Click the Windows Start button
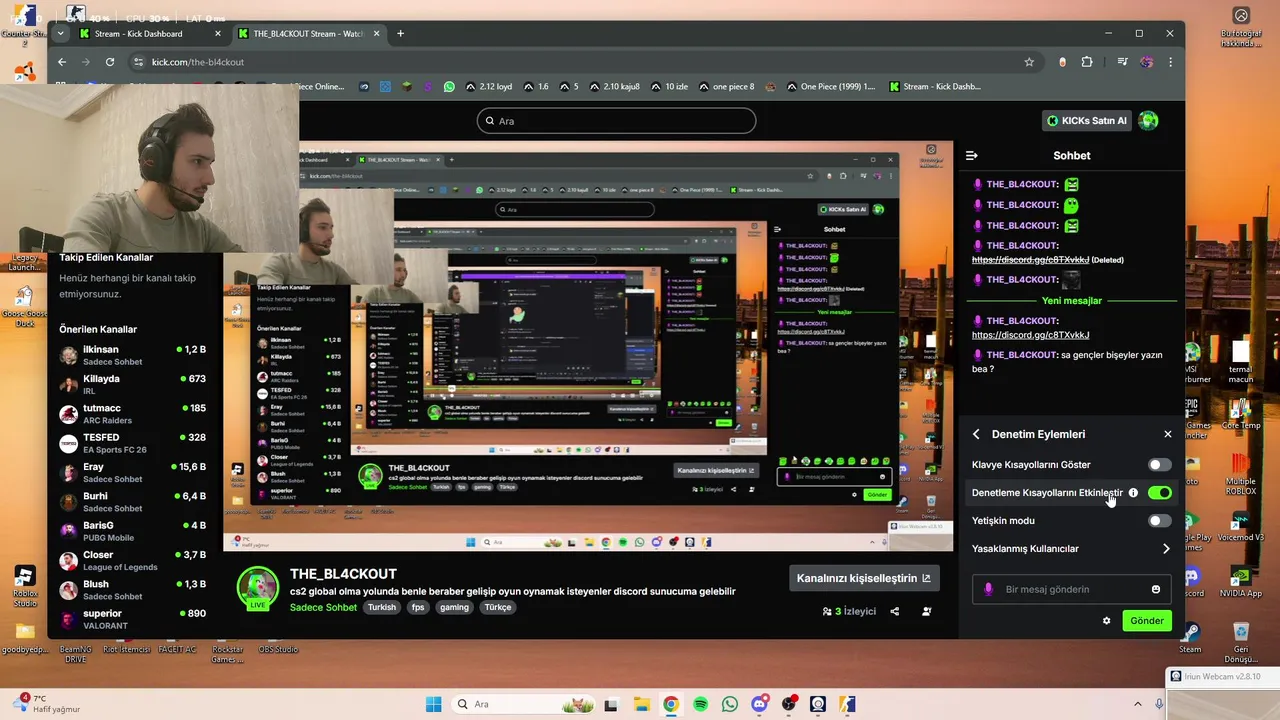The image size is (1280, 720). tap(433, 704)
